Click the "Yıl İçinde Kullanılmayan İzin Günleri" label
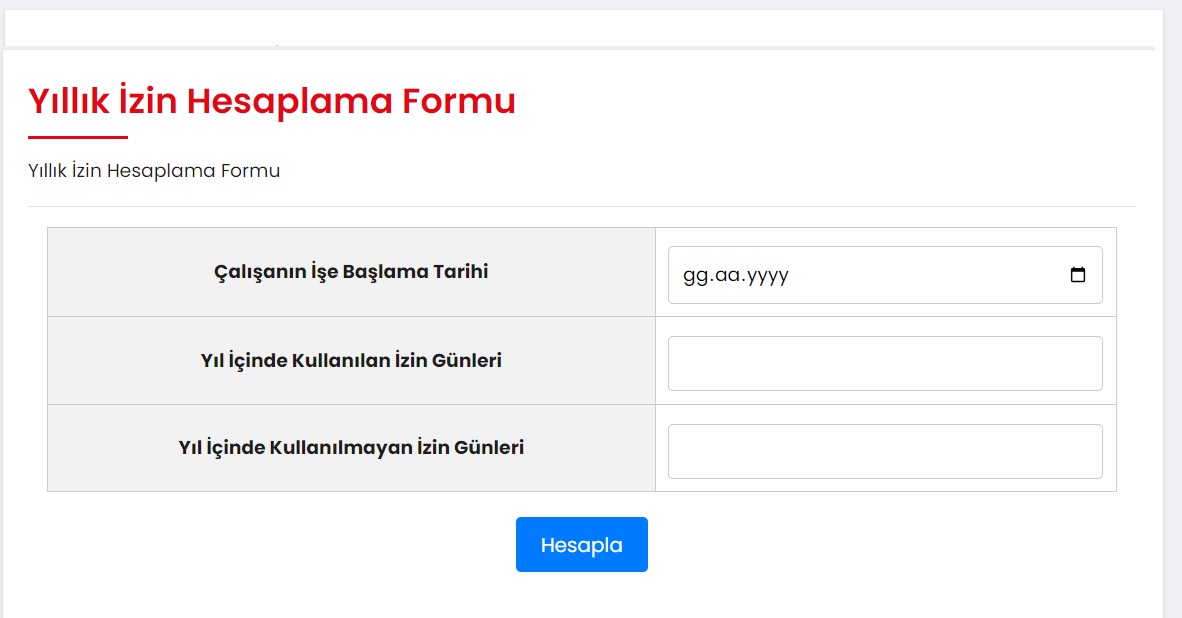 pos(351,448)
